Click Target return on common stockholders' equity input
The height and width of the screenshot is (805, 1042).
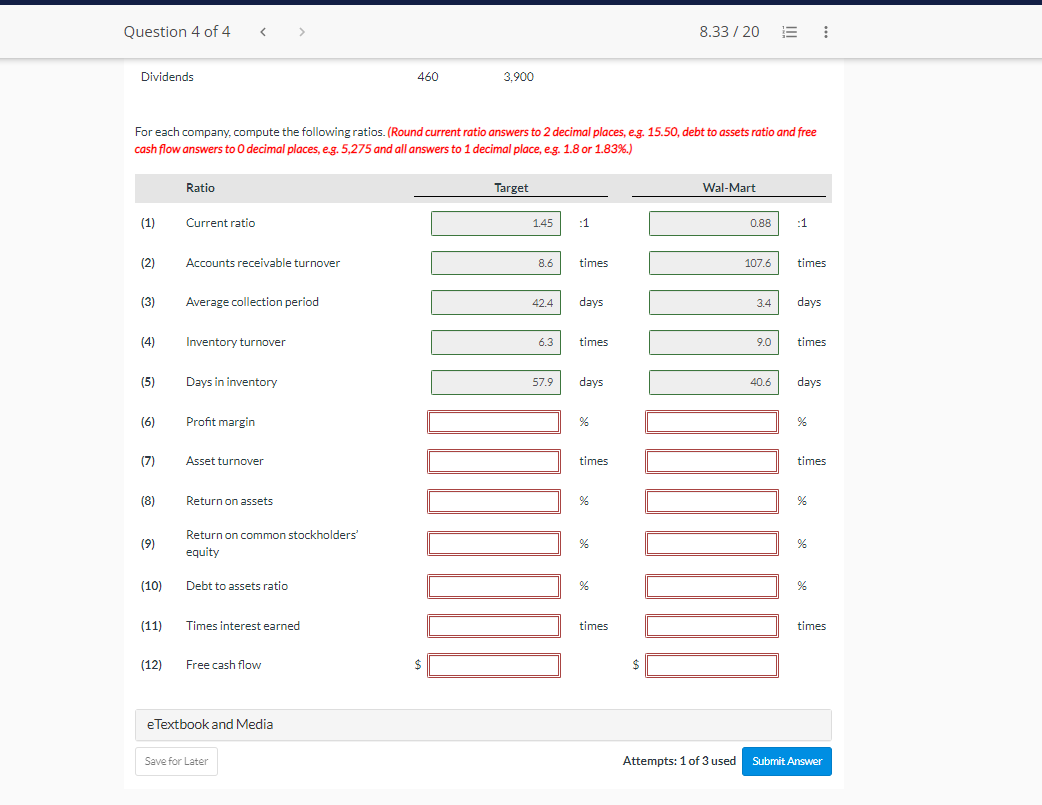coord(494,543)
